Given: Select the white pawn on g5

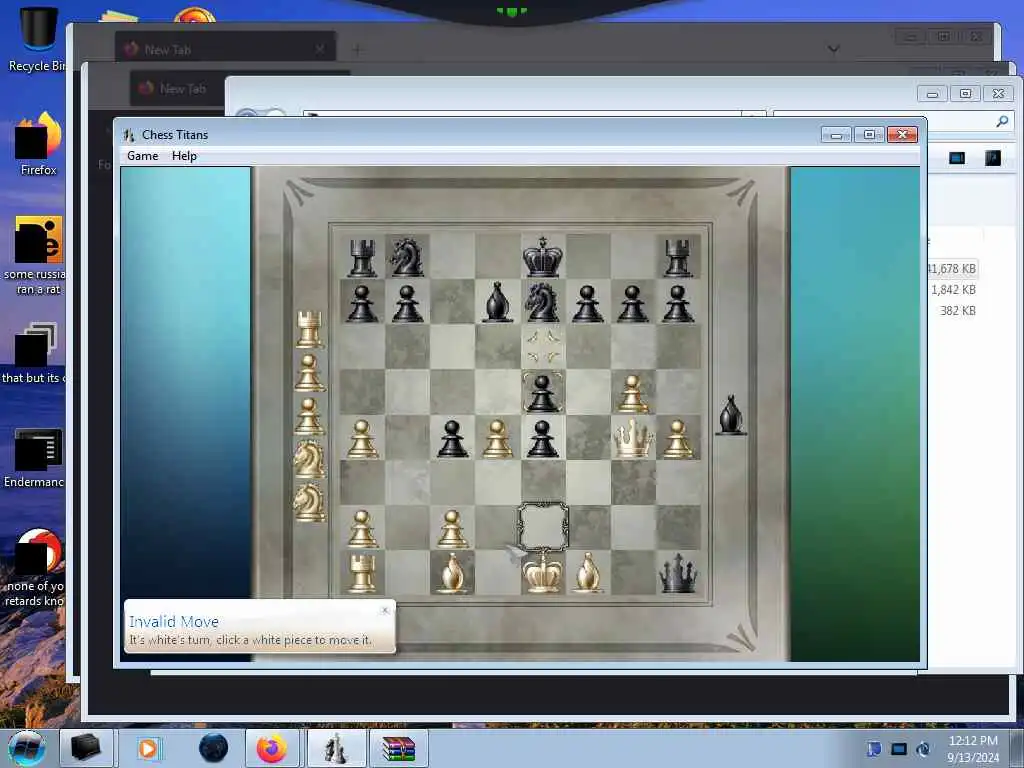Looking at the screenshot, I should pyautogui.click(x=632, y=392).
